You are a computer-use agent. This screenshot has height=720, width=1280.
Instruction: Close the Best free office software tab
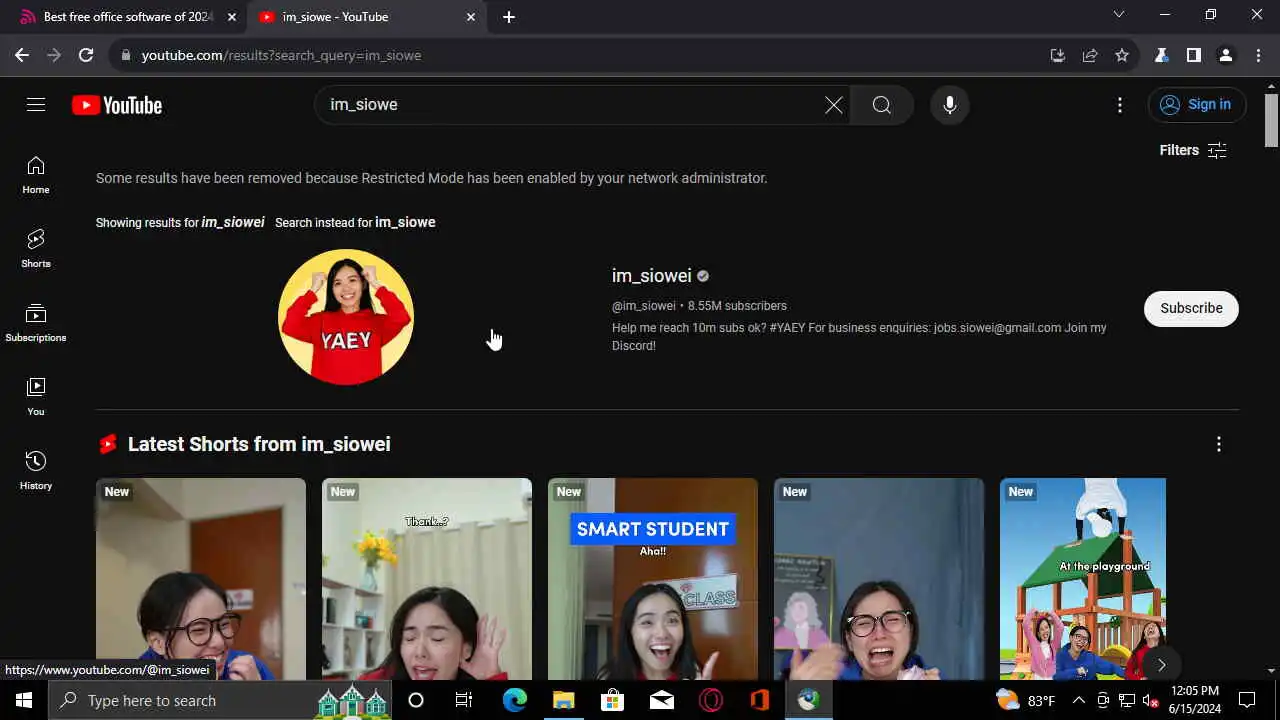[x=232, y=17]
